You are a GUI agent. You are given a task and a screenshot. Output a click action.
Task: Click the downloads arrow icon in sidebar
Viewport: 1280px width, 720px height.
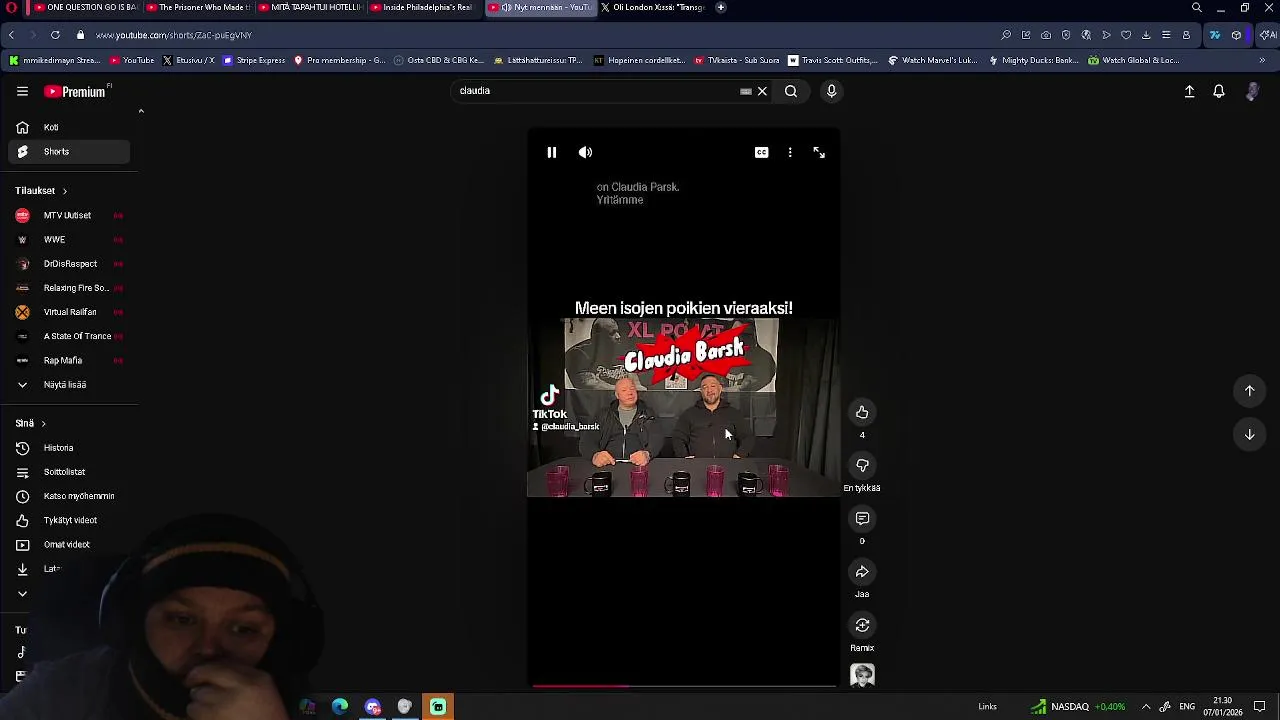(22, 569)
